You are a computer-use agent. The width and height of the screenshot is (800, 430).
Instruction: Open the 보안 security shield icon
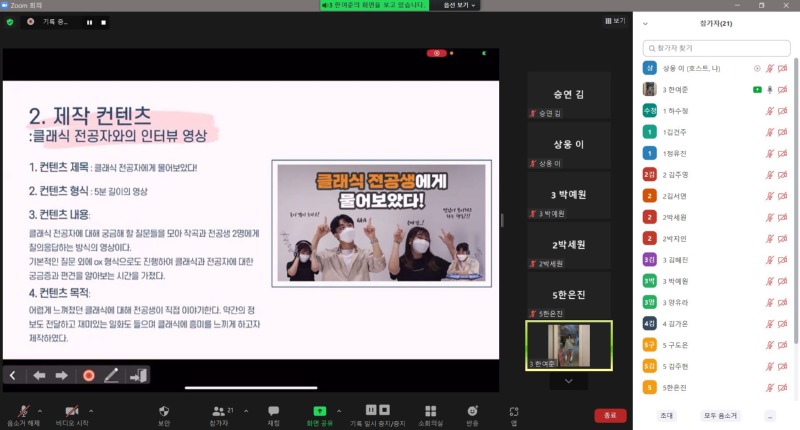click(x=164, y=411)
